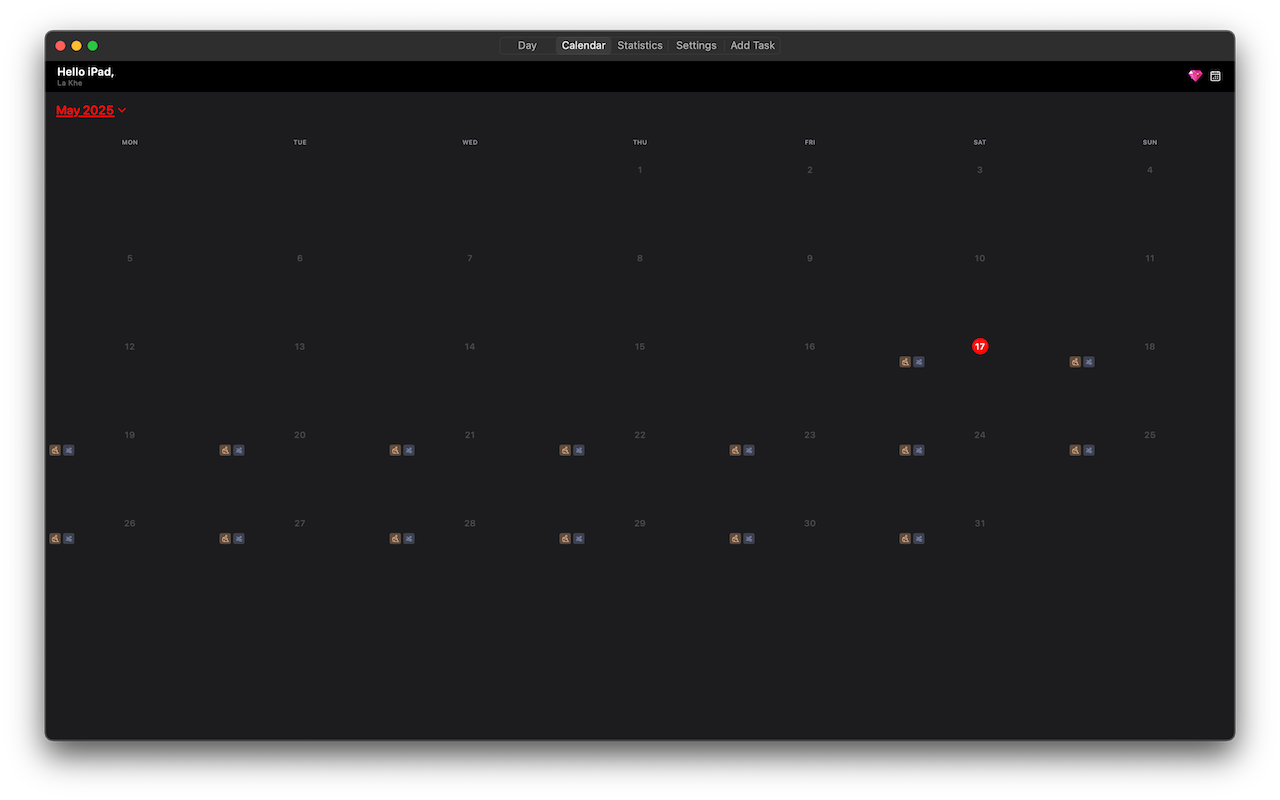Click the blue task icon on May 29
Viewport: 1280px width, 800px height.
579,538
